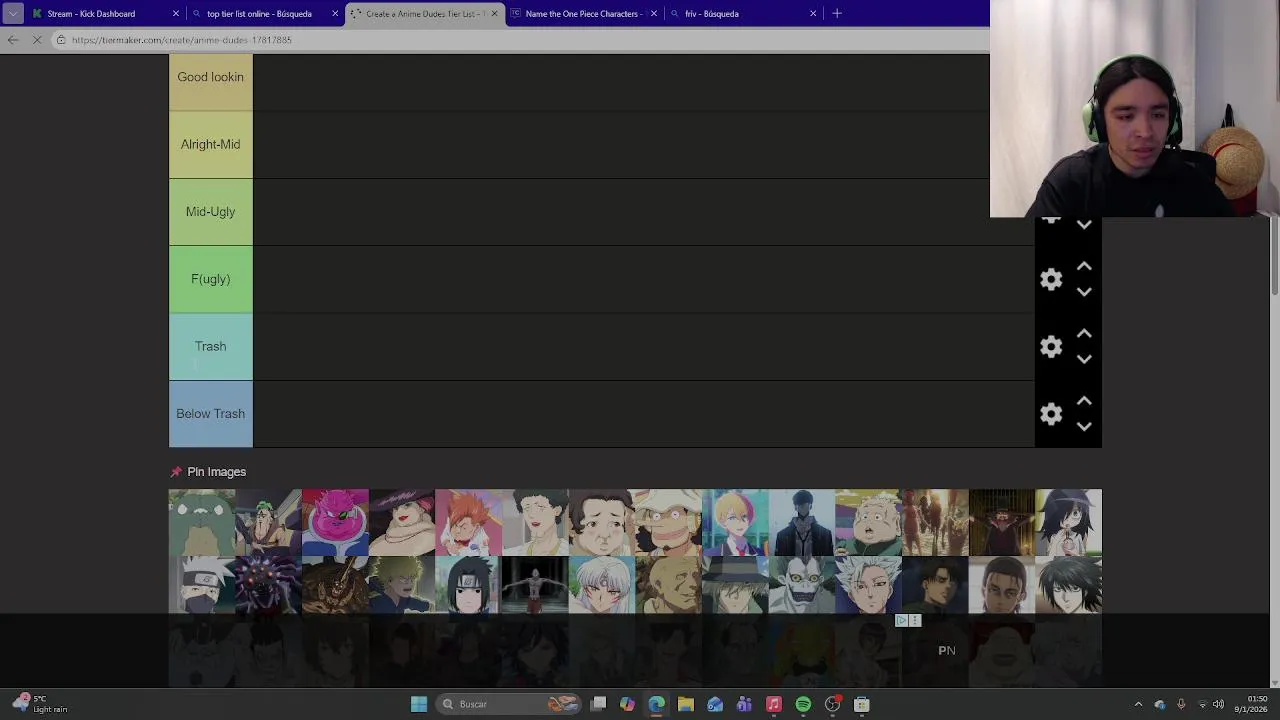The height and width of the screenshot is (720, 1280).
Task: Open Spotify from the taskbar
Action: 803,705
